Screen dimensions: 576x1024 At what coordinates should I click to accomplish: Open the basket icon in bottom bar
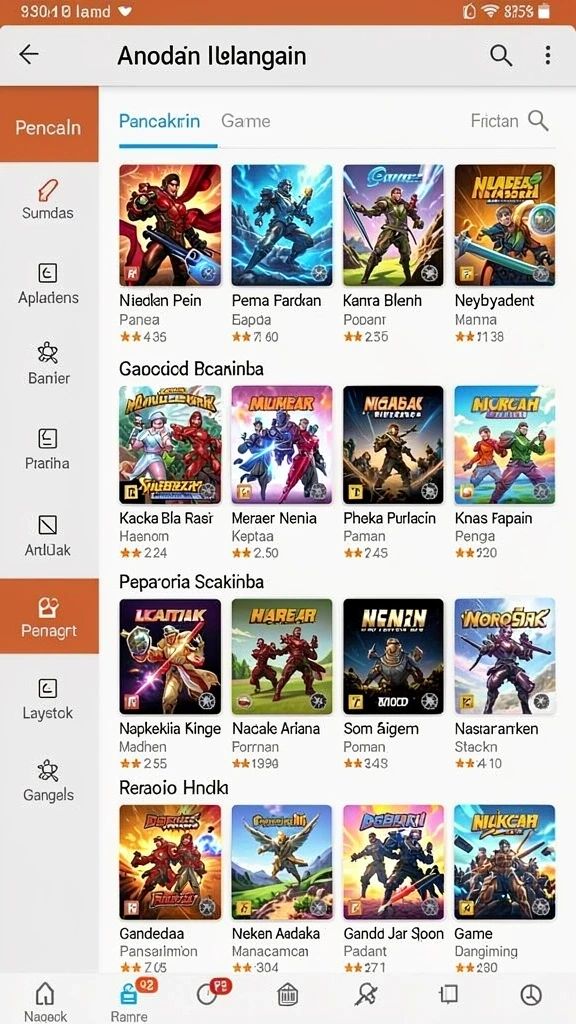[287, 995]
